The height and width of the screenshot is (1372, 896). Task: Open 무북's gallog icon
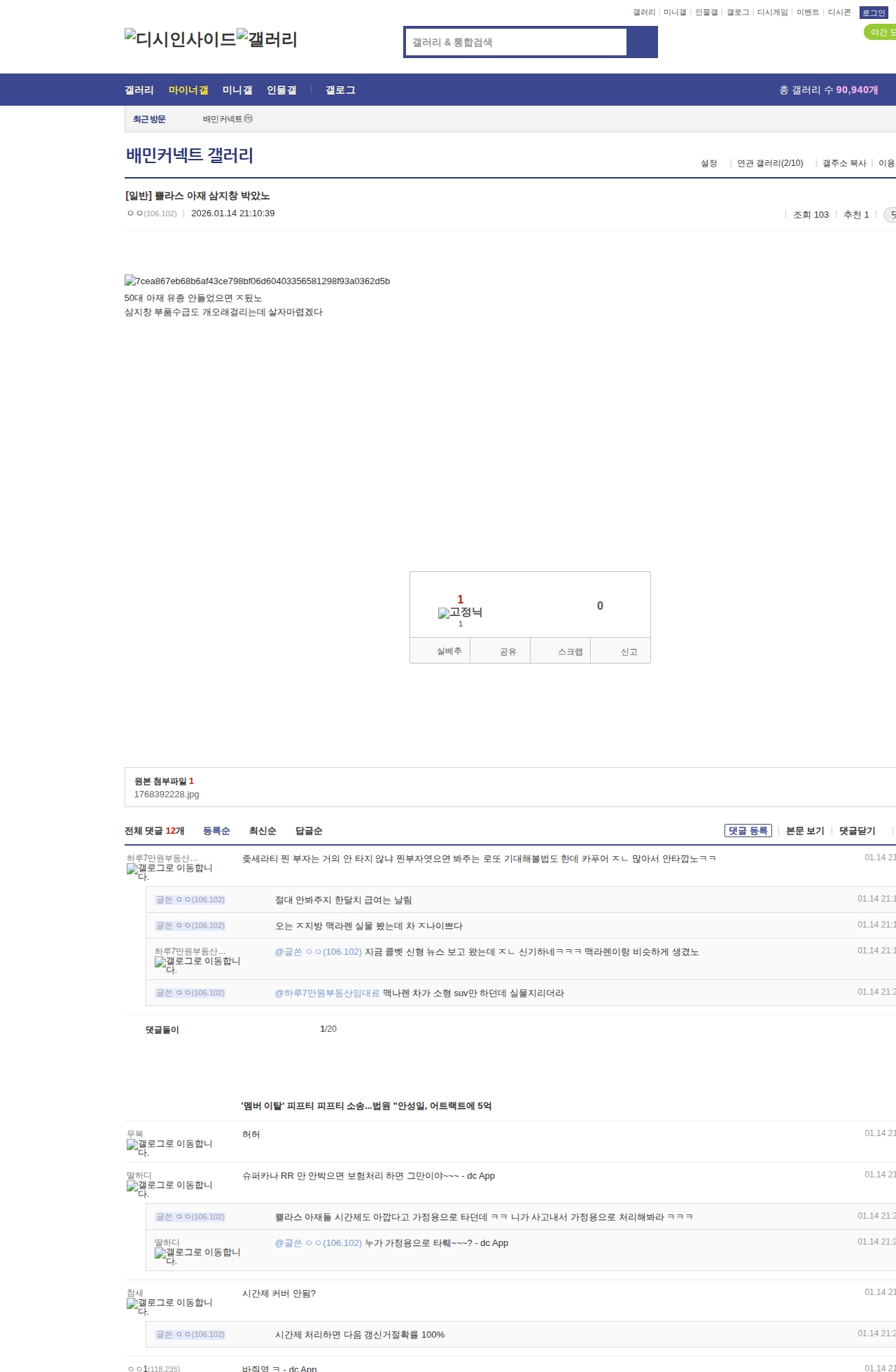tap(169, 1147)
